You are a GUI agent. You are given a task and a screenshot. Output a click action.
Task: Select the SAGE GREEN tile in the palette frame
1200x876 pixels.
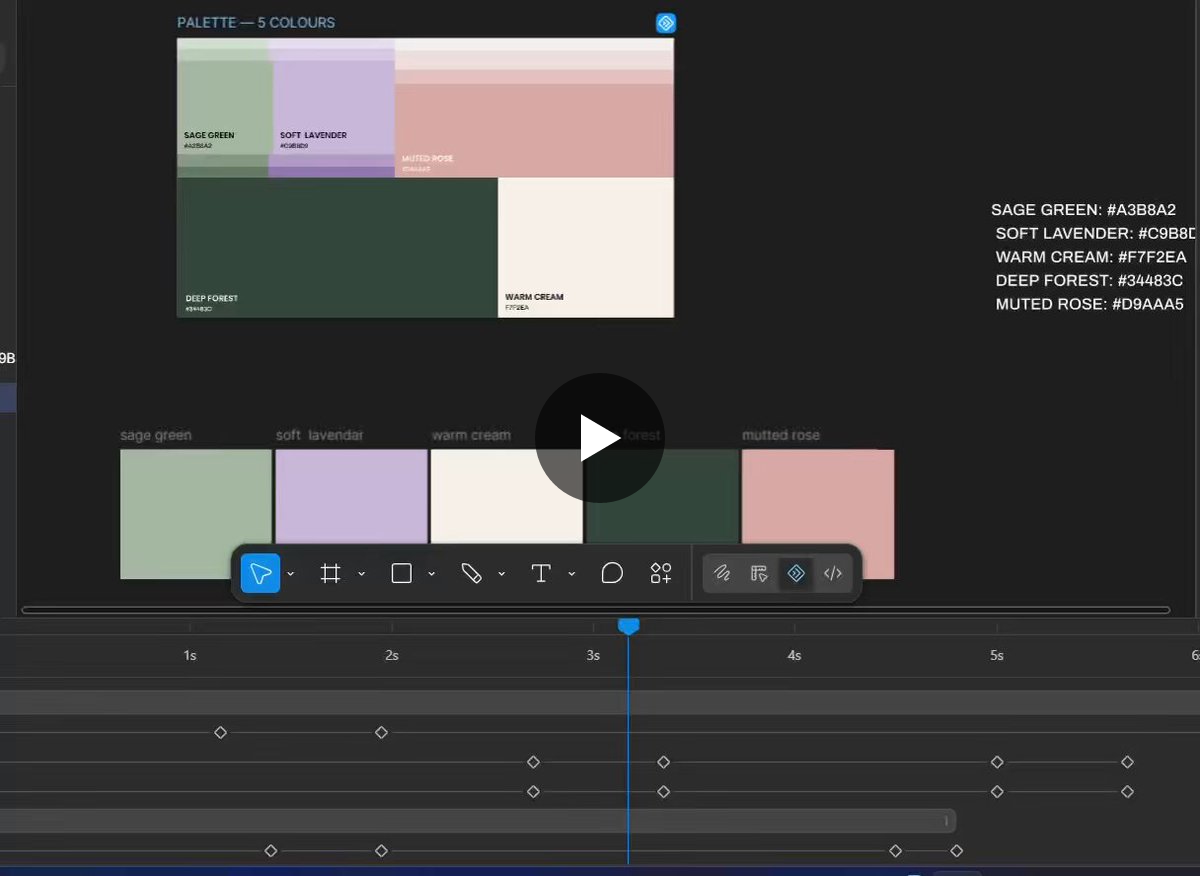[x=225, y=108]
